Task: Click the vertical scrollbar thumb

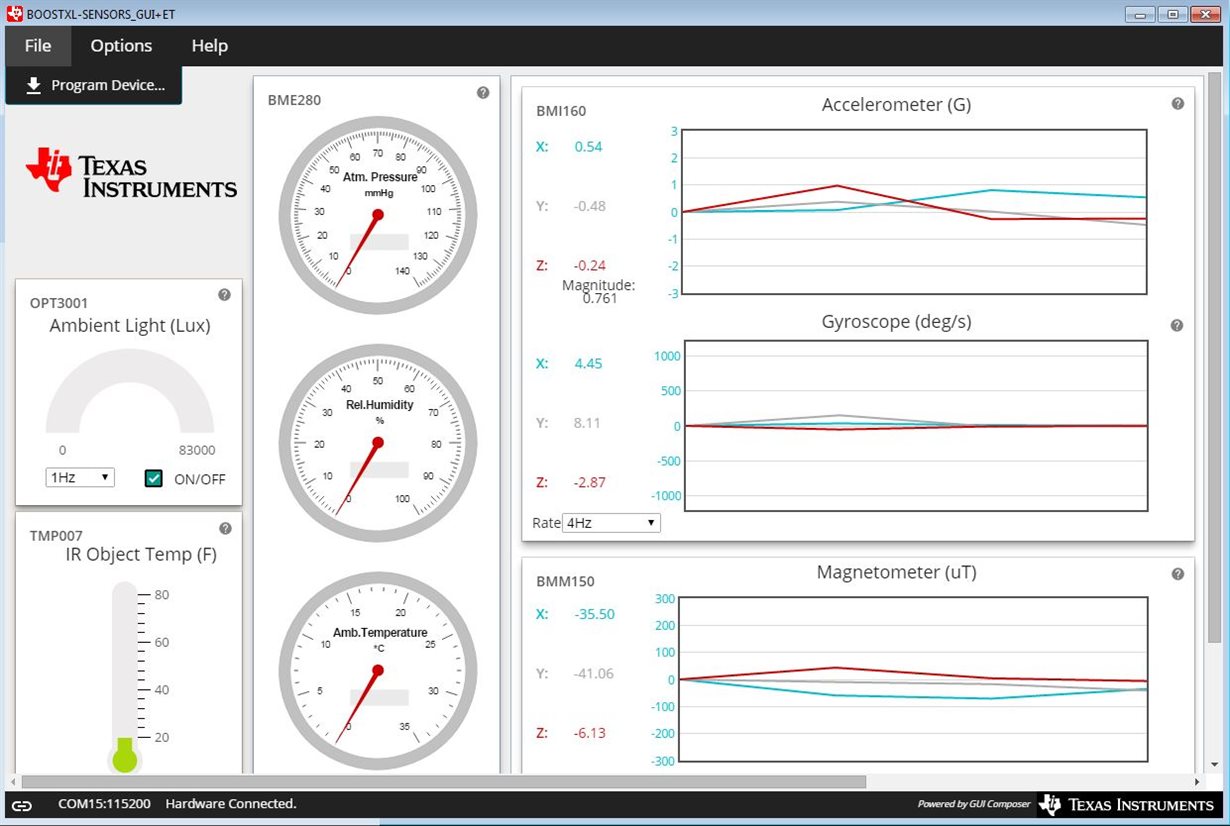Action: pyautogui.click(x=1214, y=360)
